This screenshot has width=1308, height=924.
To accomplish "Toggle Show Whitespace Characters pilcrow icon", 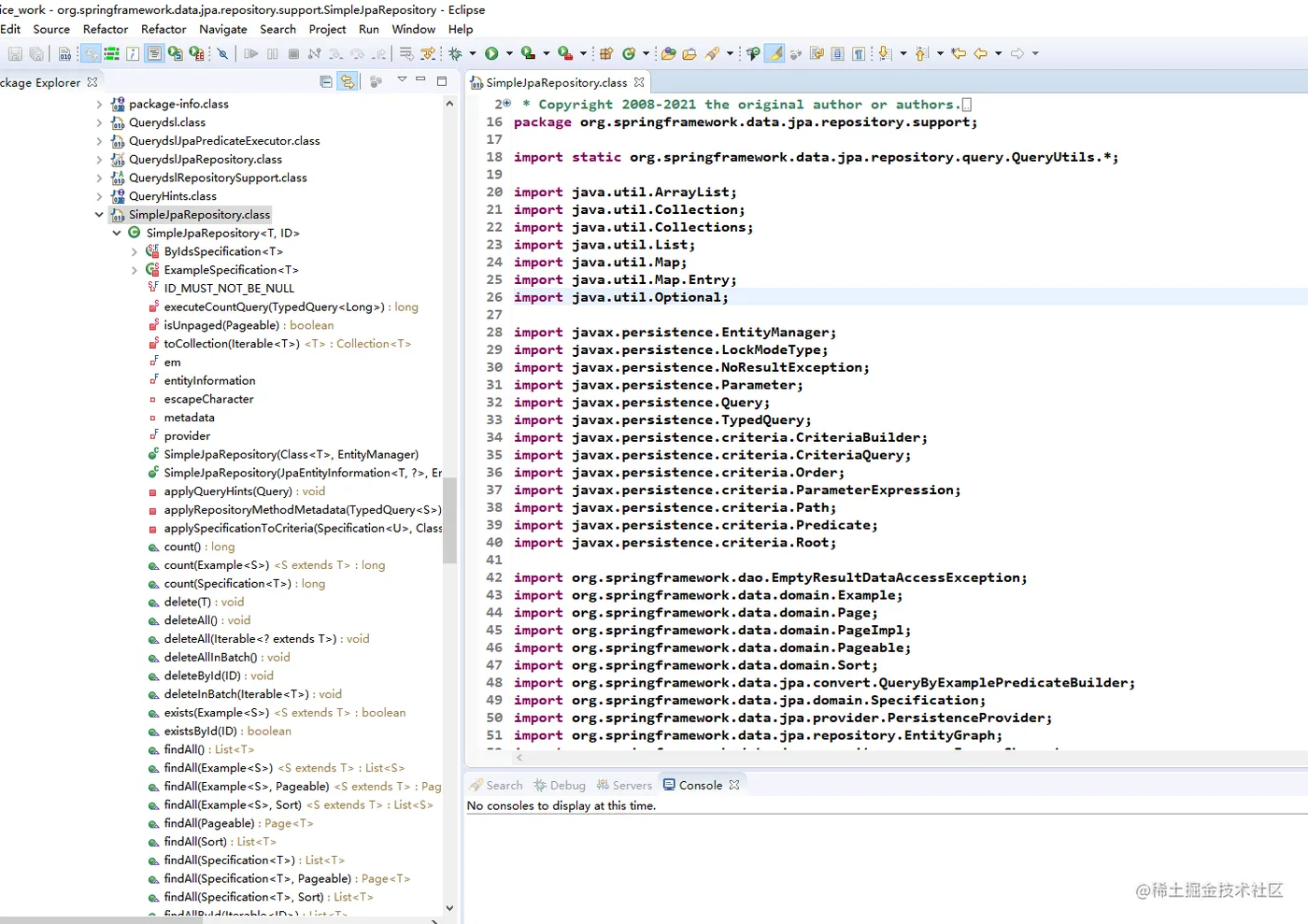I will point(858,53).
